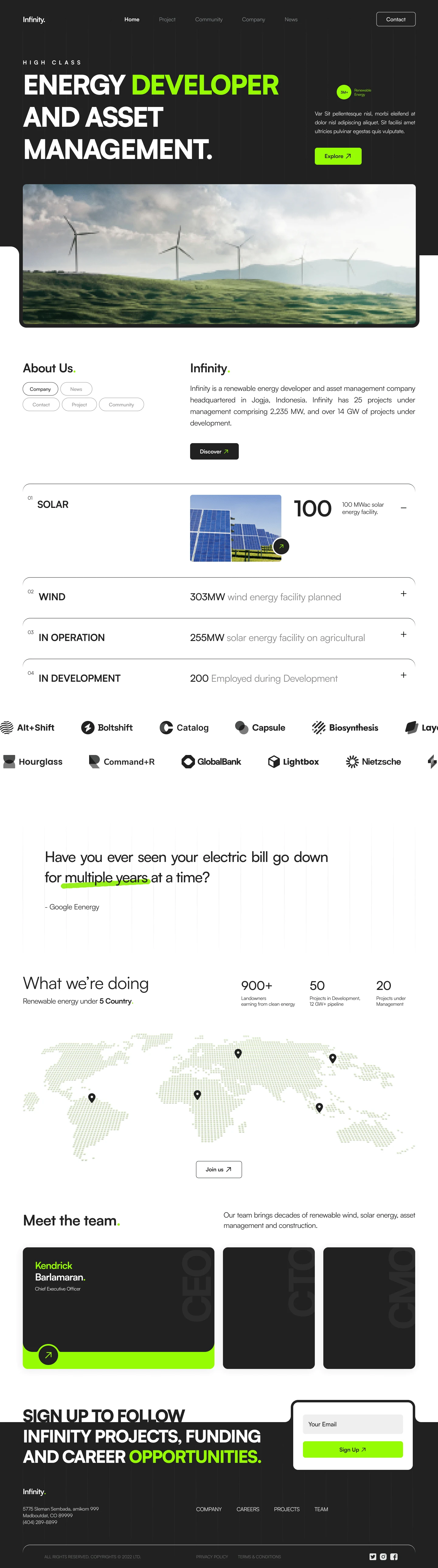
Task: Click the Lightbox cube logo
Action: [x=274, y=761]
